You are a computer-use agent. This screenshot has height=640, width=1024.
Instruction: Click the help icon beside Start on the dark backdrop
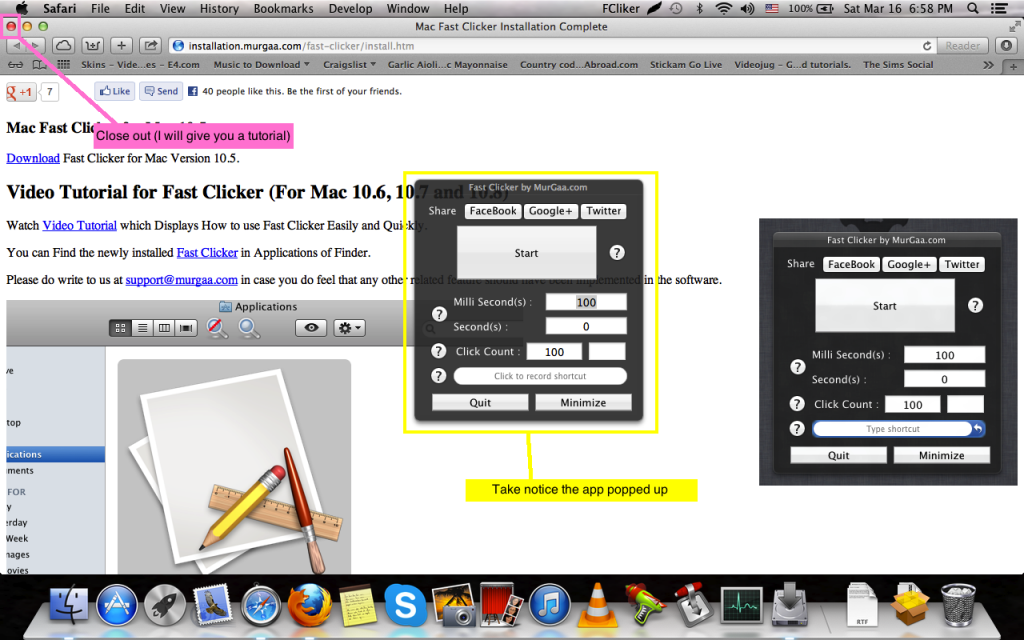click(975, 306)
